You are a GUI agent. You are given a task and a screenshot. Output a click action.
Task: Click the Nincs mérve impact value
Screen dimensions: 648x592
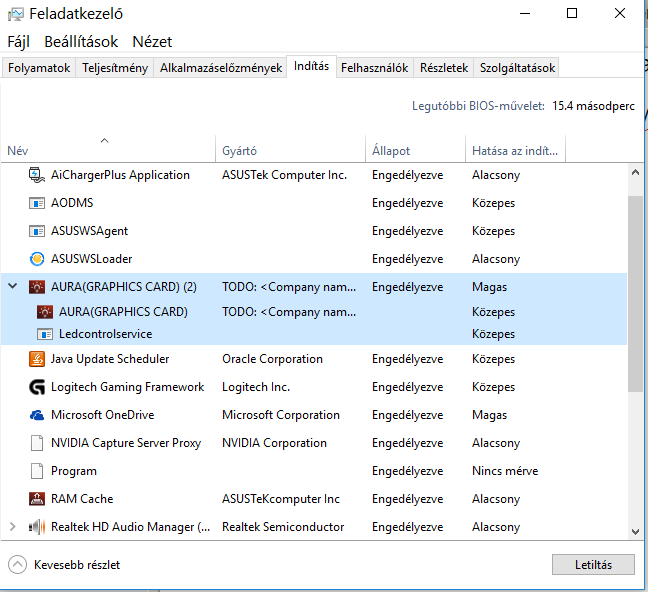click(505, 471)
